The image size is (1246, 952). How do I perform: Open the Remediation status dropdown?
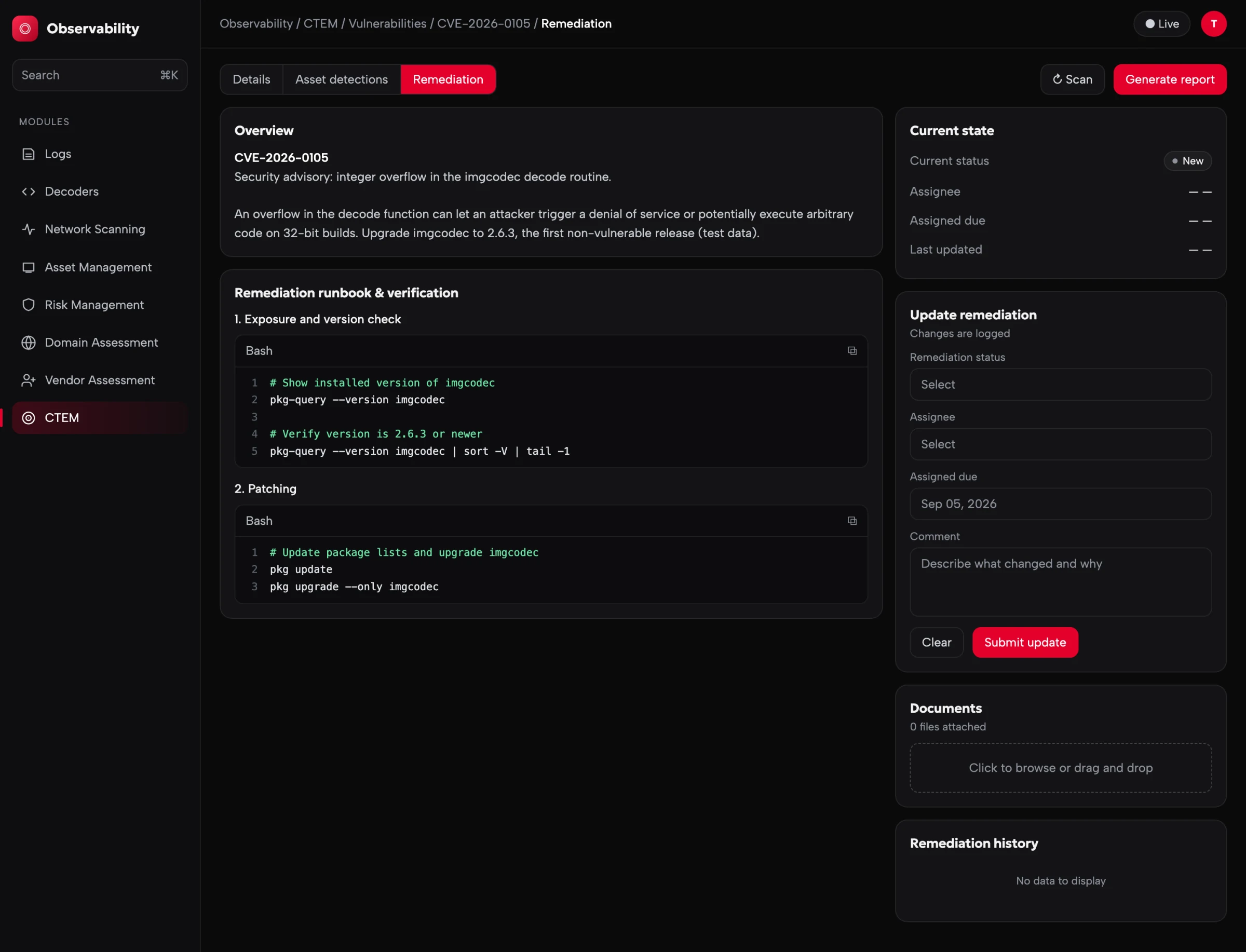pyautogui.click(x=1060, y=385)
